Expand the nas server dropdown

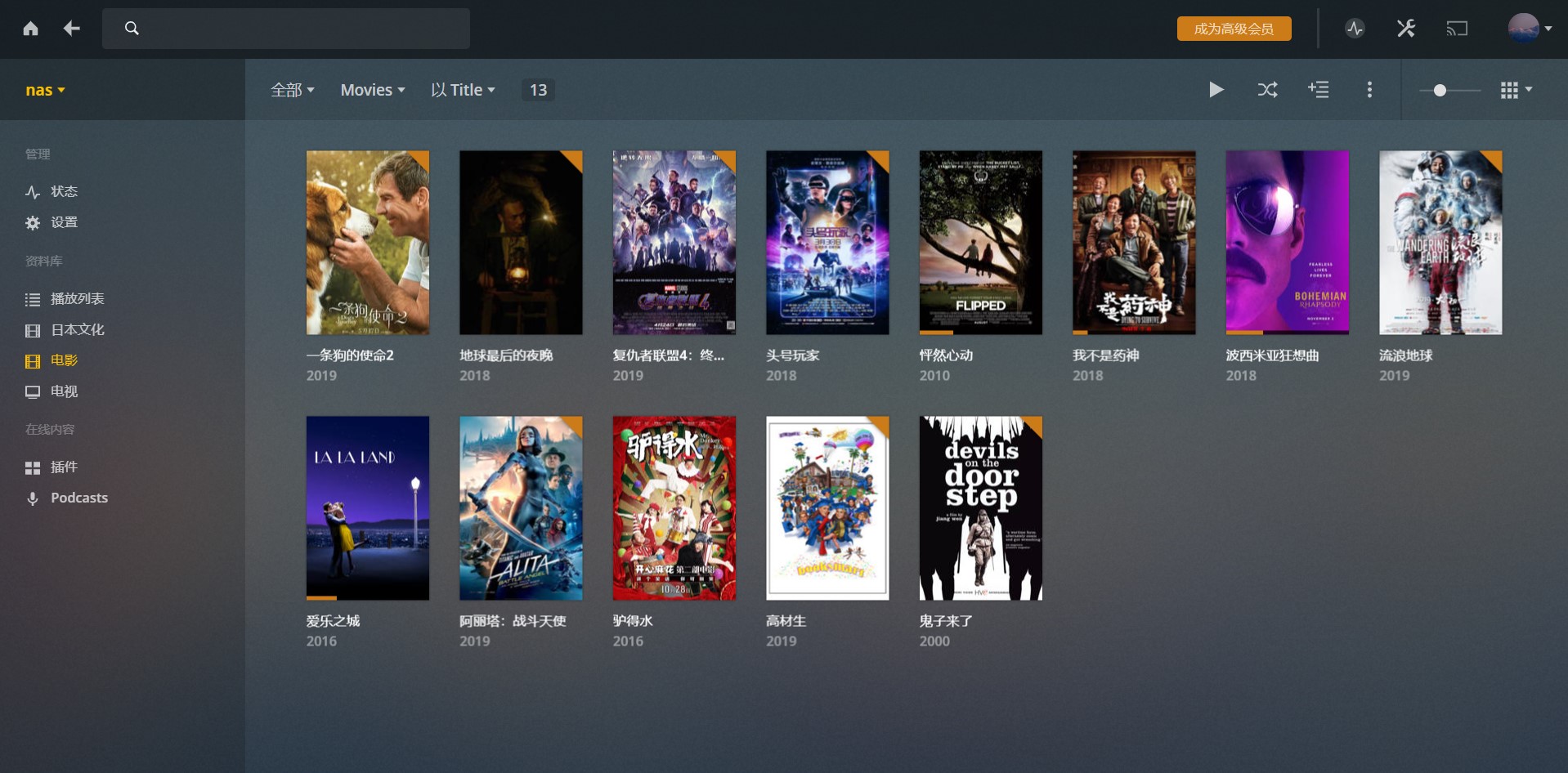tap(45, 90)
